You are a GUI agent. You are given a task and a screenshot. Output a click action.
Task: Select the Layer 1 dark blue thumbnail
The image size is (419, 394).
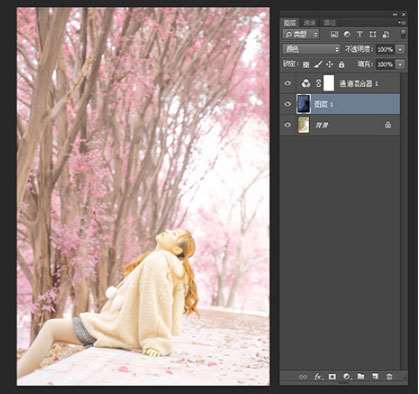[x=303, y=104]
